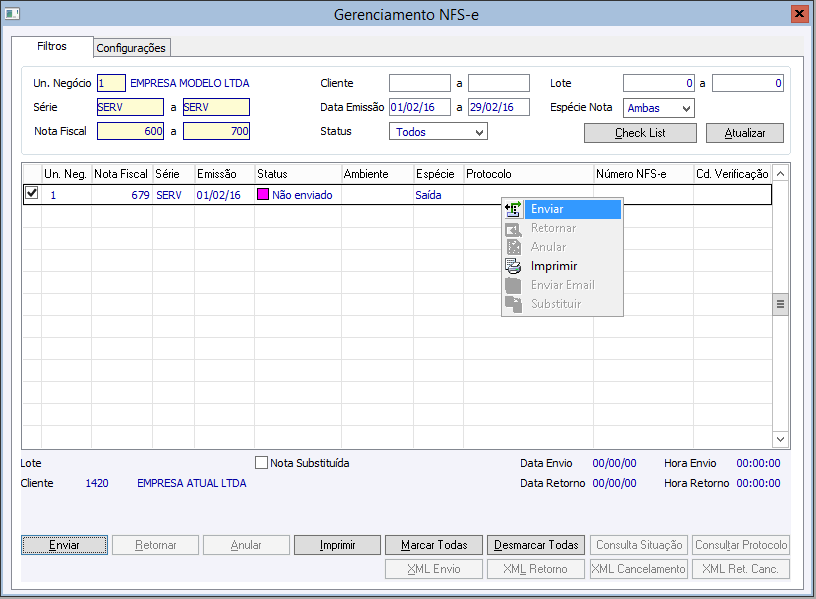Screen dimensions: 816x599
Task: Uncheck the row checkbox for nota 679
Action: (x=32, y=193)
